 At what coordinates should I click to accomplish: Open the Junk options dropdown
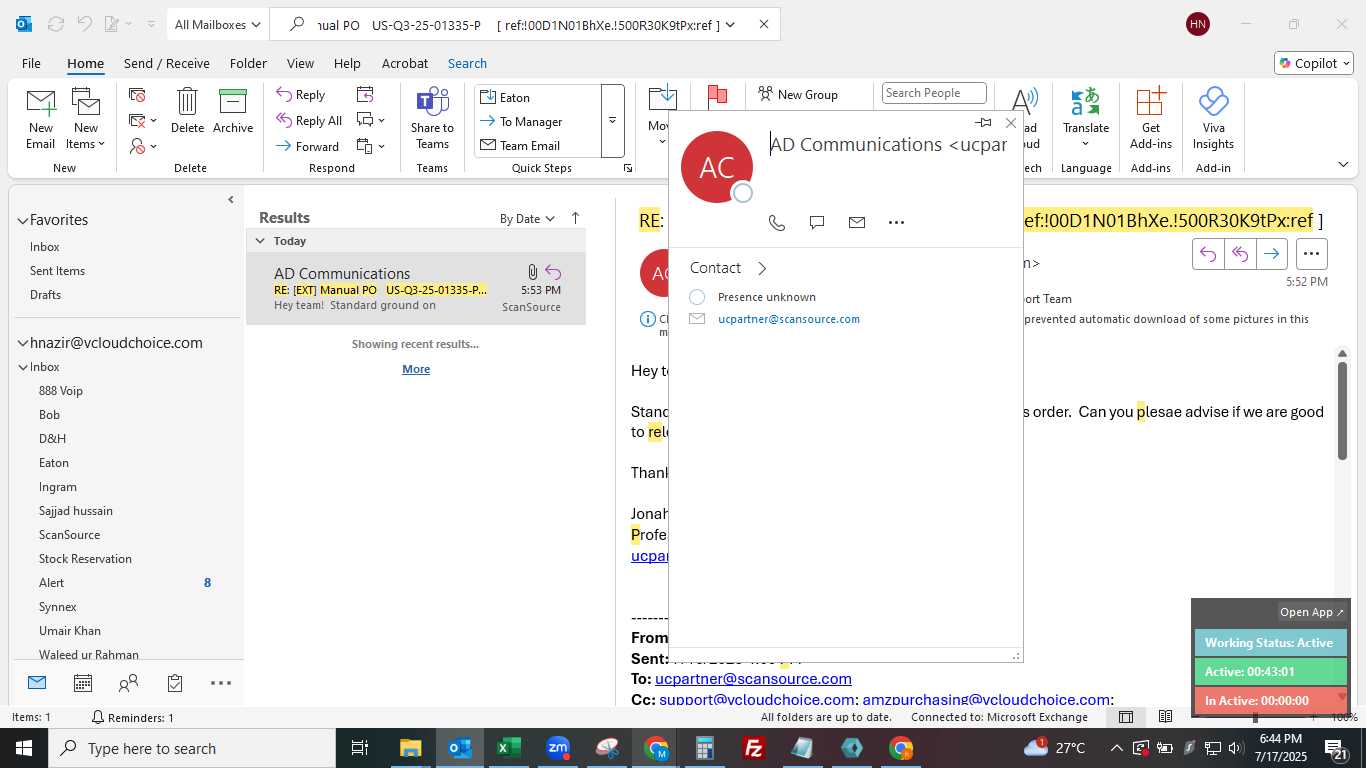coord(144,146)
